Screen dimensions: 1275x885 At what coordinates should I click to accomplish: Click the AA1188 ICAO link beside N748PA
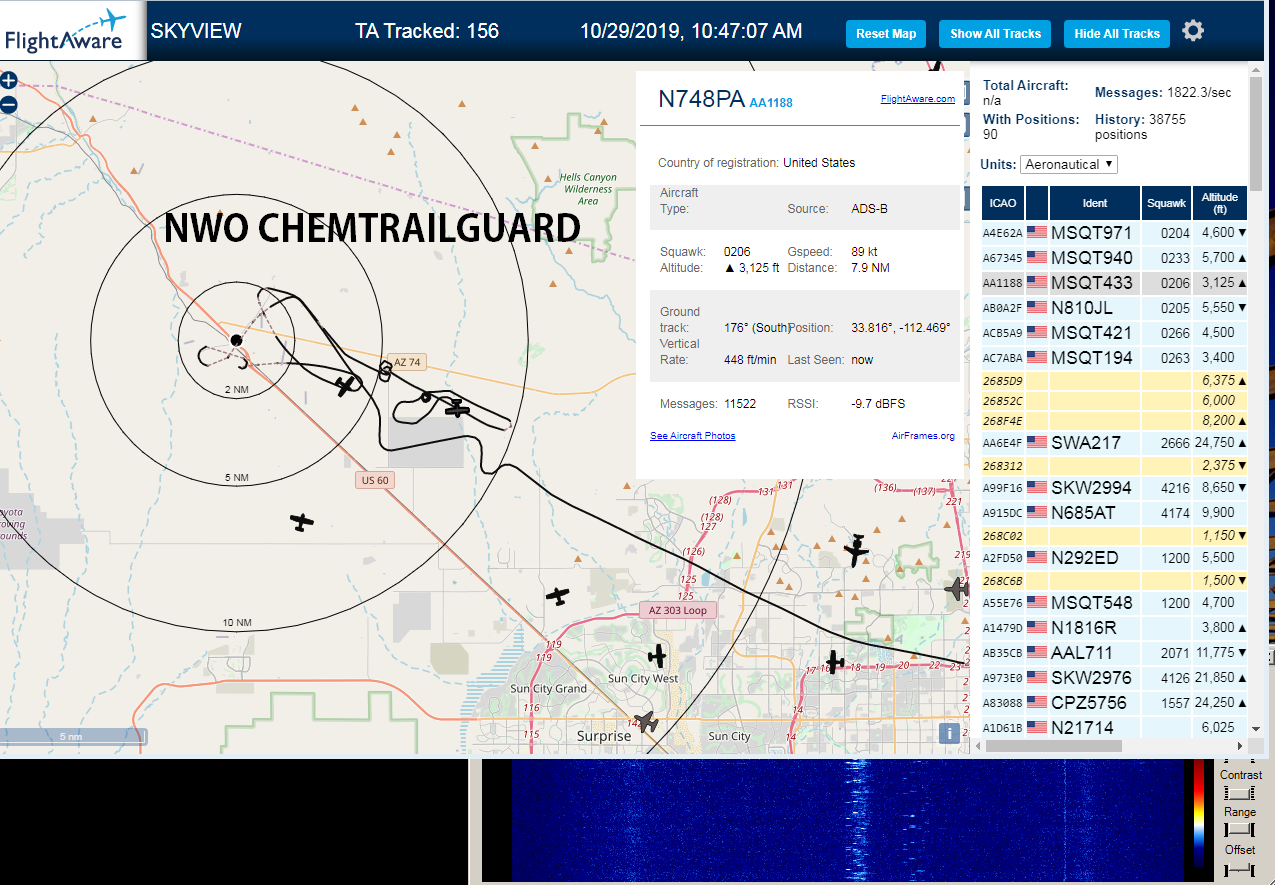point(771,102)
